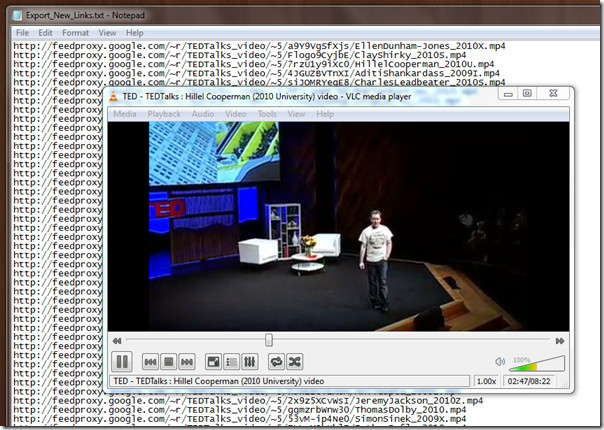Click the VLC volume slider
604x430 pixels.
coord(537,364)
